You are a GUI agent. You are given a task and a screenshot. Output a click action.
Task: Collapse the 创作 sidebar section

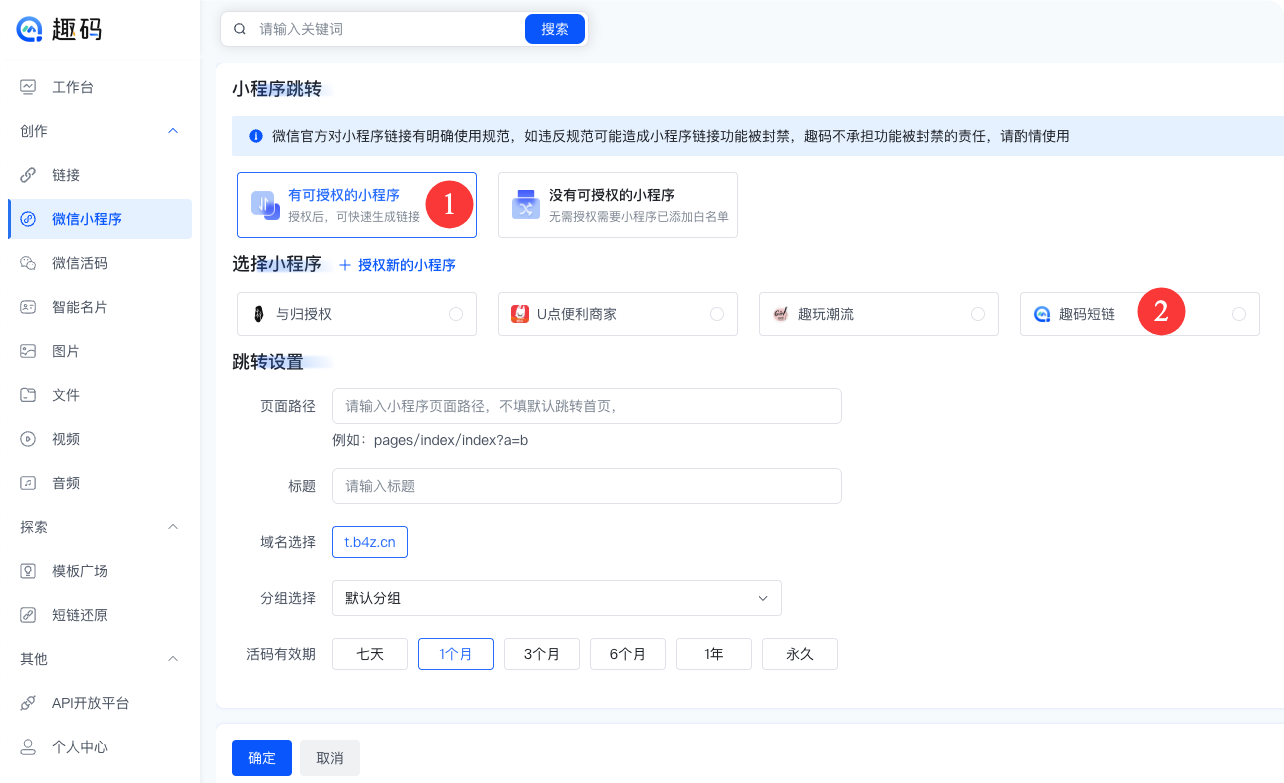(172, 130)
